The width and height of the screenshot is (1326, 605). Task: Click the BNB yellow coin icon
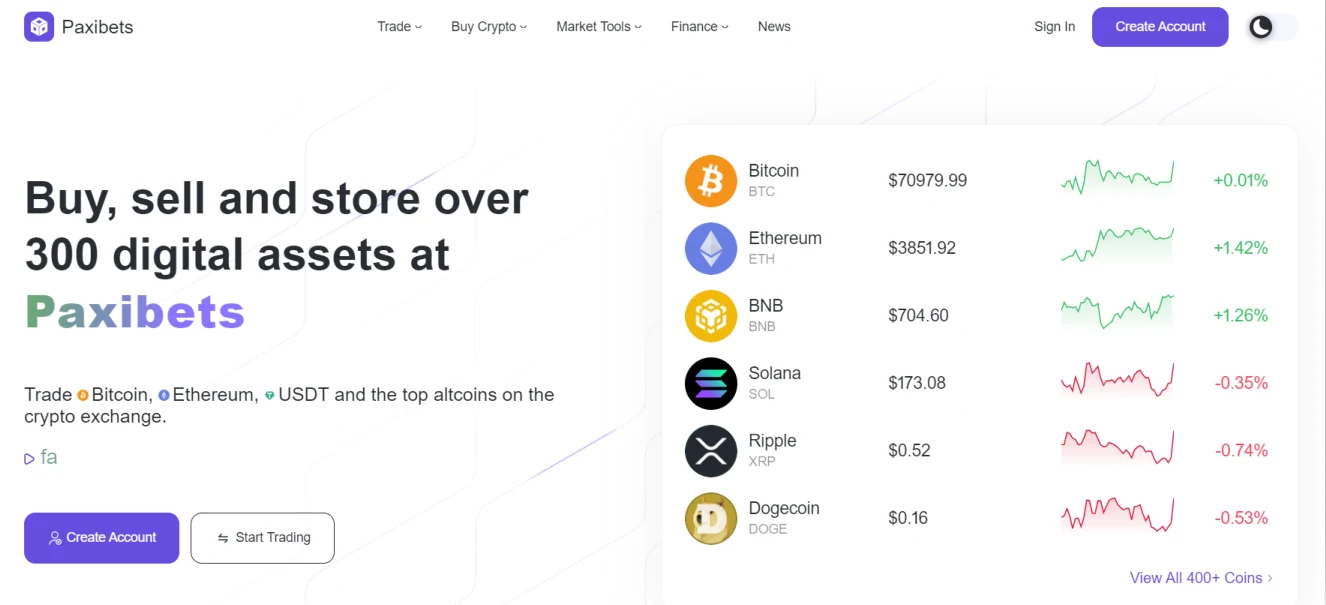(711, 316)
